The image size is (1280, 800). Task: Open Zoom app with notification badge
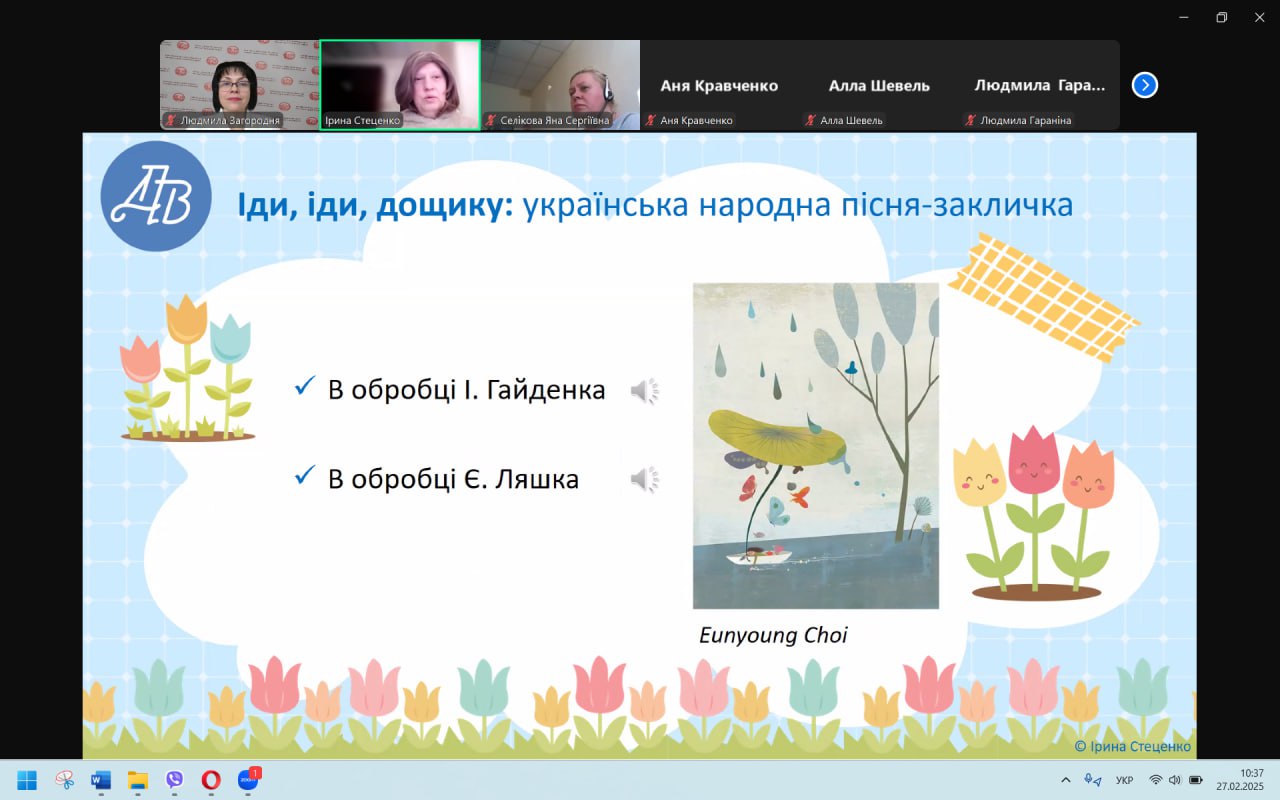(247, 780)
